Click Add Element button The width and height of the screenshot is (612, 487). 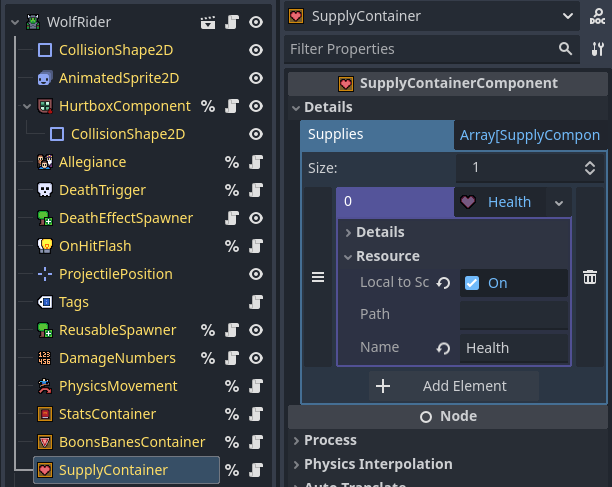pyautogui.click(x=454, y=386)
